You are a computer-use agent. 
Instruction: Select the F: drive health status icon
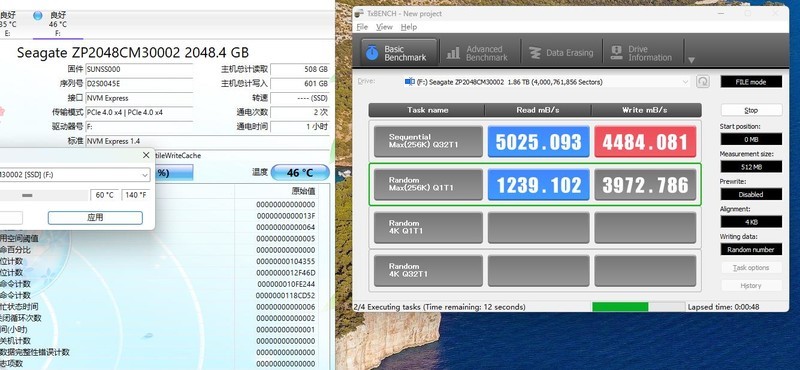[38, 15]
